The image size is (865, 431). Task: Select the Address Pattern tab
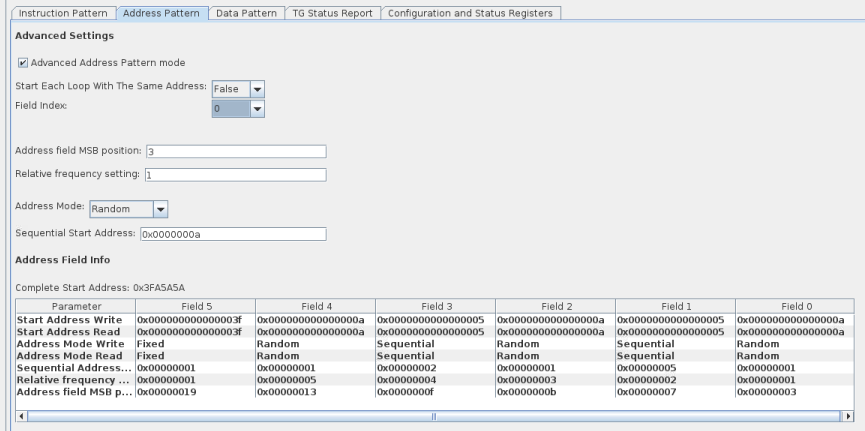164,12
